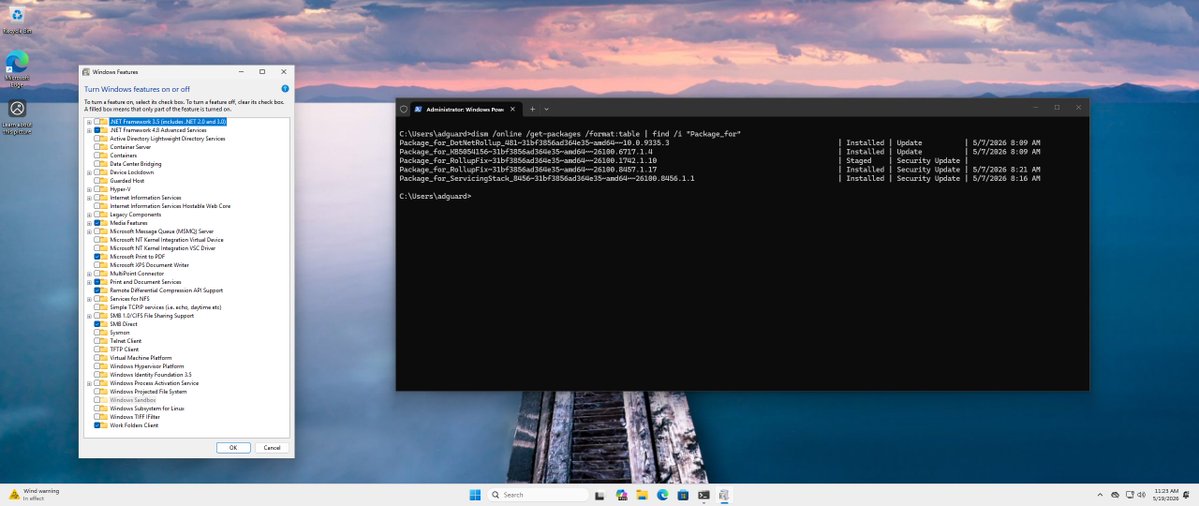Click the volume speaker tray icon

point(1141,495)
